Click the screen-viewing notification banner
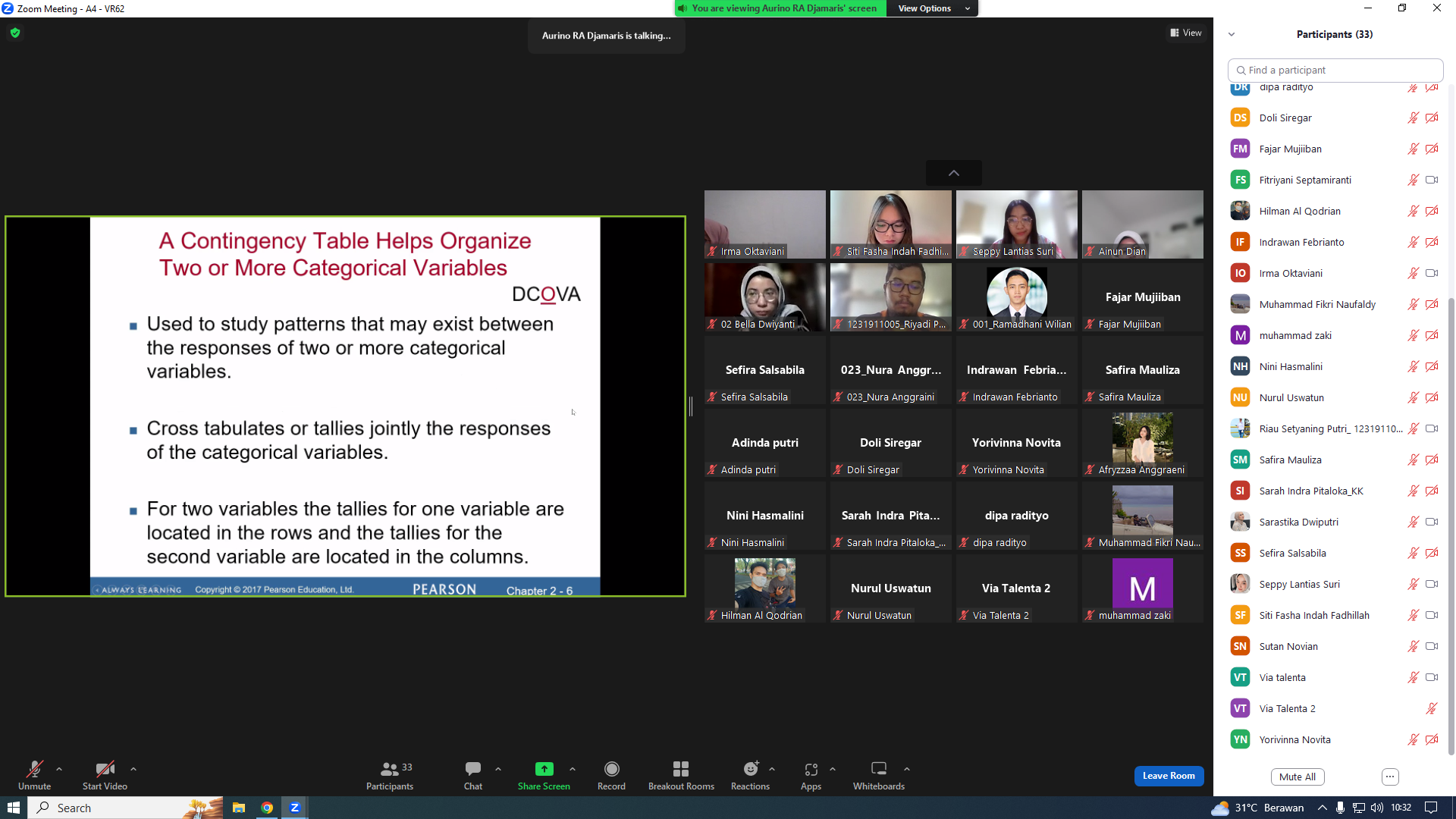 coord(780,8)
